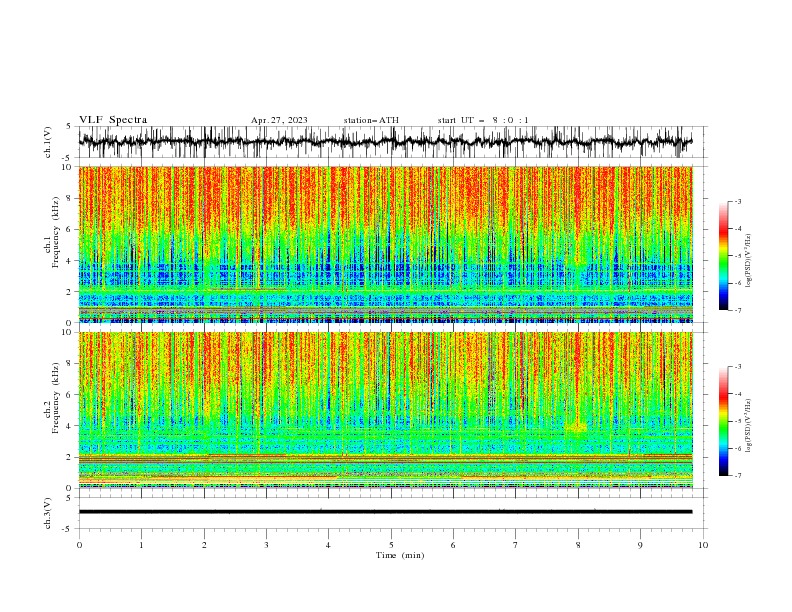Click the "VLF Spectra" title text
Image resolution: width=792 pixels, height=612 pixels.
[x=113, y=120]
